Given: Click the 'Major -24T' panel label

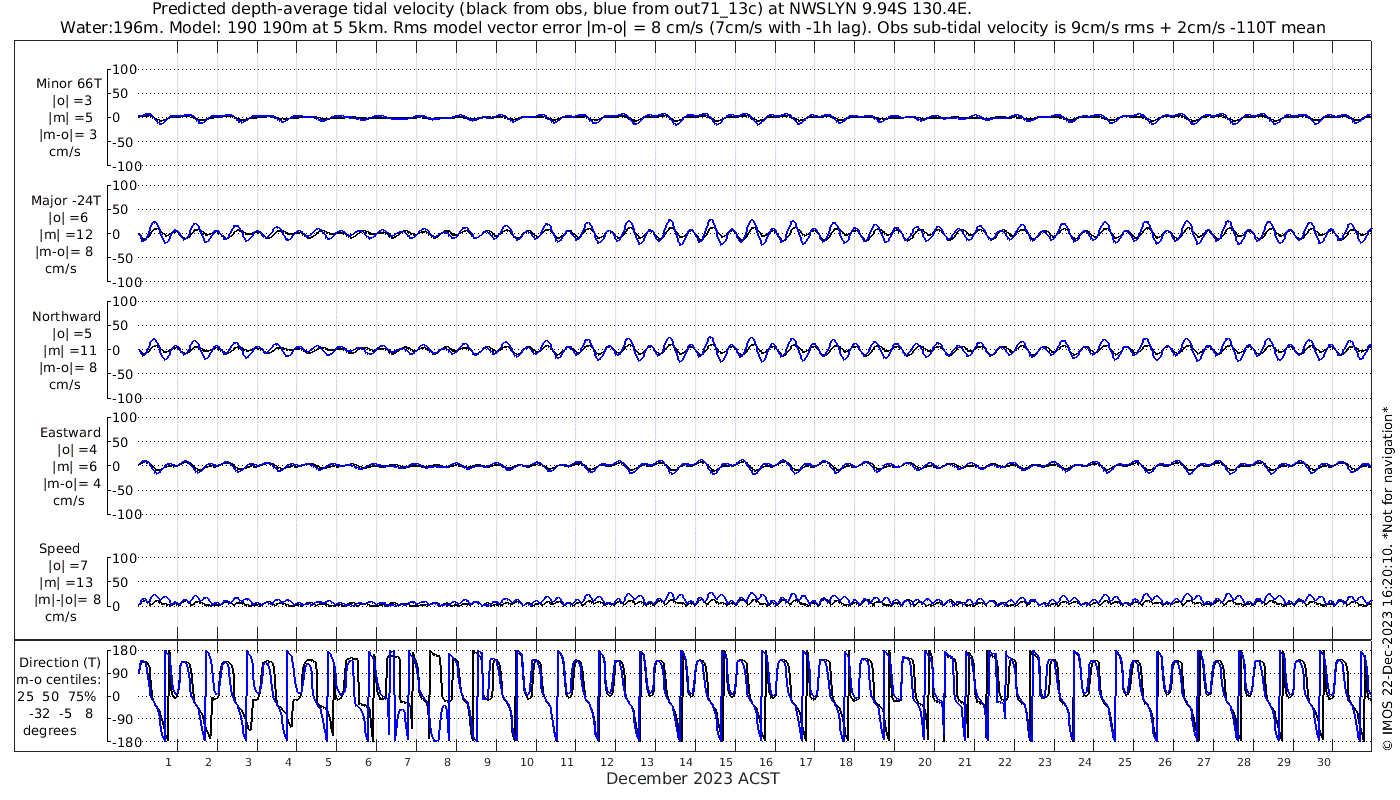Looking at the screenshot, I should [x=66, y=200].
